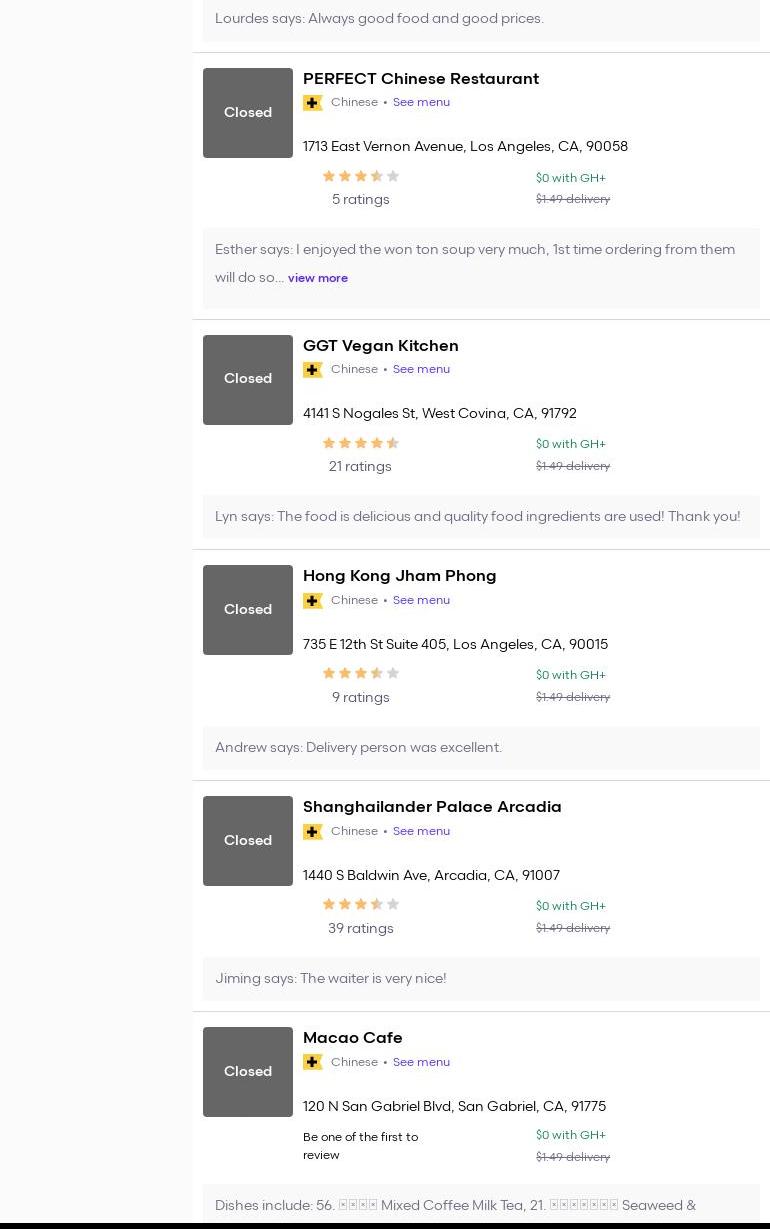Click GH+ badge icon under GGT Vegan Kitchen
This screenshot has height=1229, width=770.
(x=313, y=370)
